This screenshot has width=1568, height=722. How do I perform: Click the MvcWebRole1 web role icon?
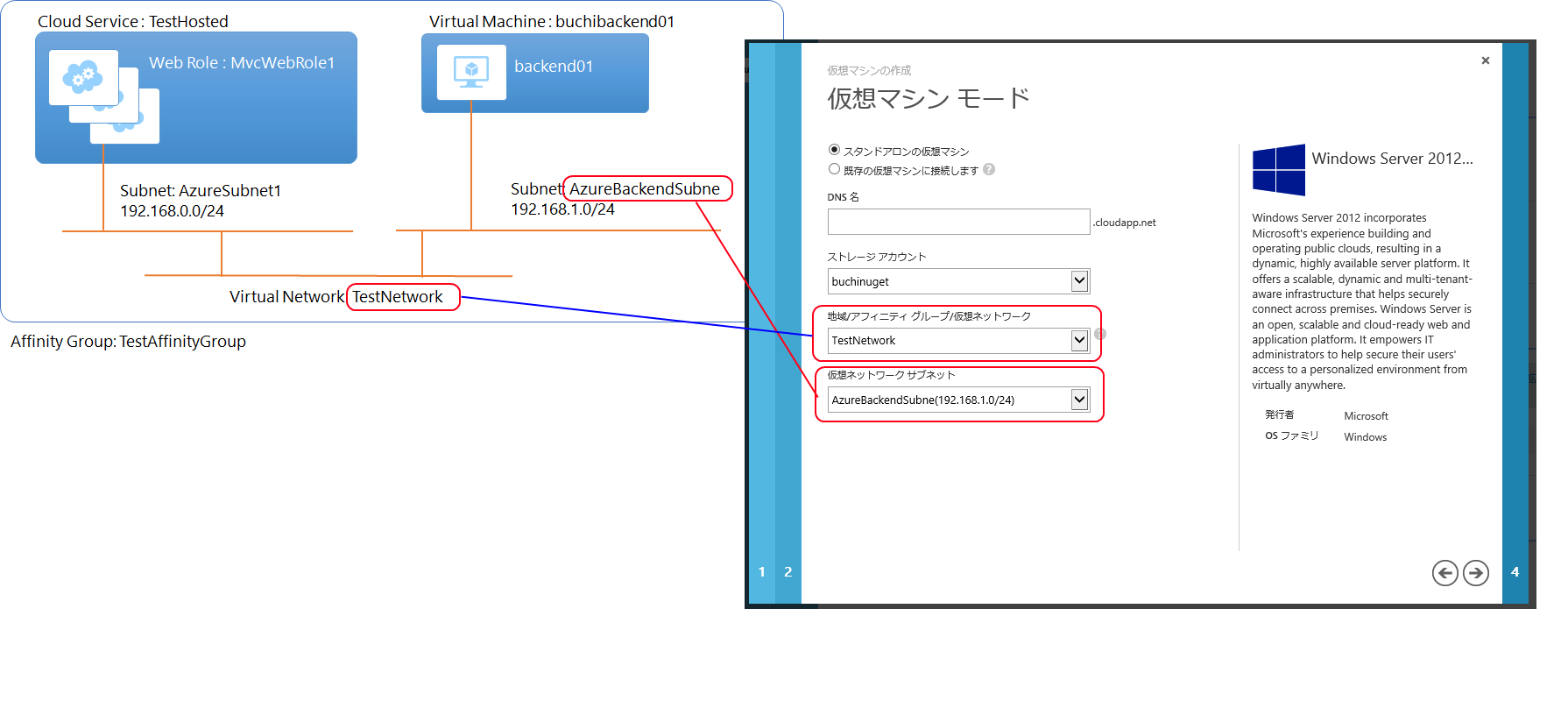pyautogui.click(x=104, y=96)
